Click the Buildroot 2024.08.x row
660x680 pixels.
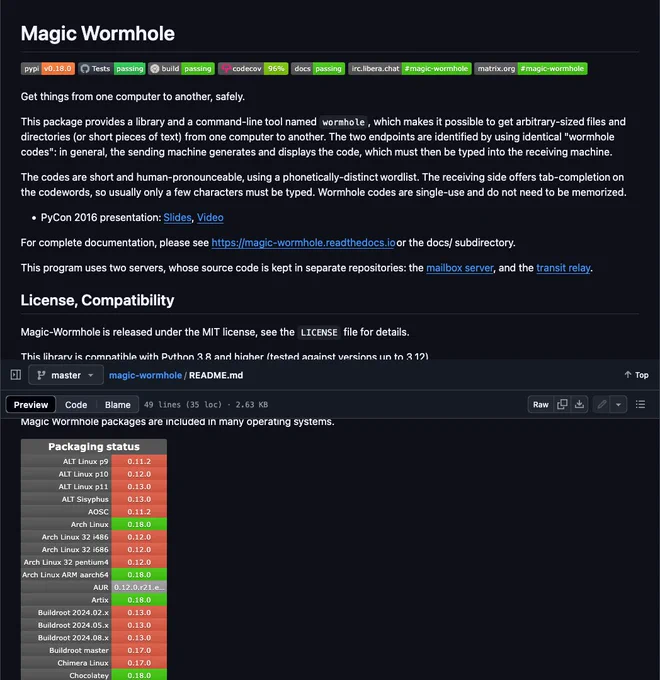94,638
